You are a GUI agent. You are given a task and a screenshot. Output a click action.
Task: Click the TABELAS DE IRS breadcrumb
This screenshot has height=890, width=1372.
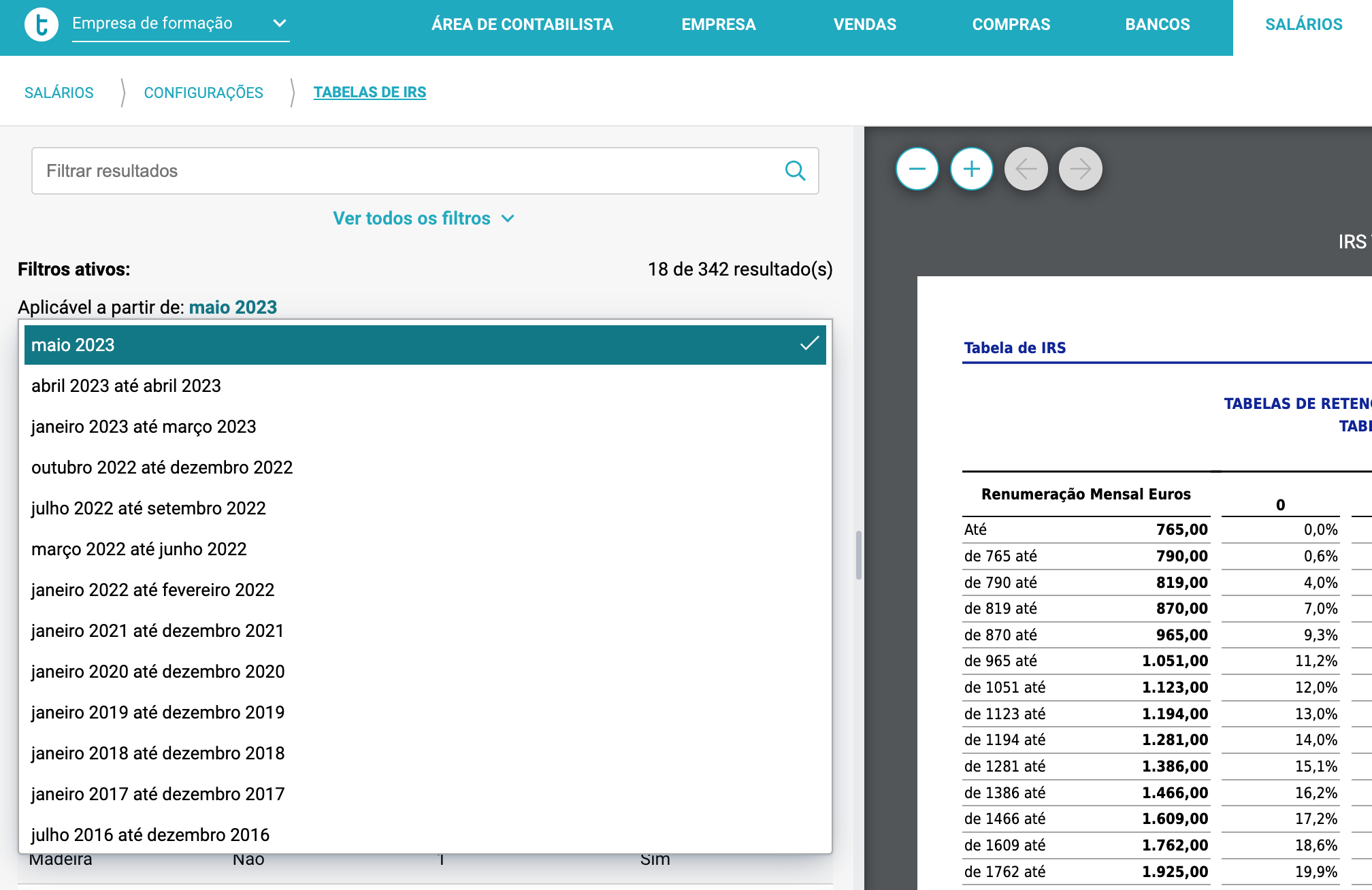370,93
